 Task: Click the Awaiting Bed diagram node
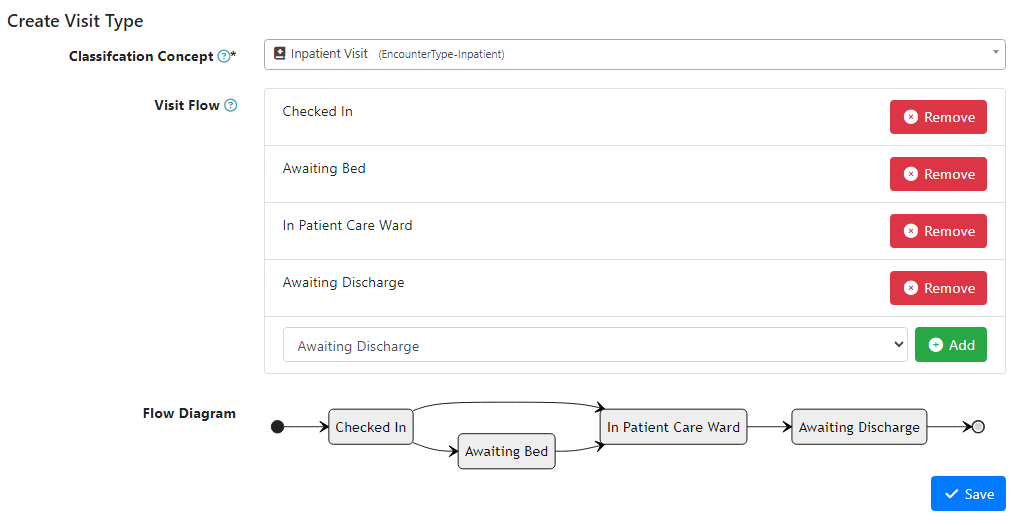(x=506, y=451)
